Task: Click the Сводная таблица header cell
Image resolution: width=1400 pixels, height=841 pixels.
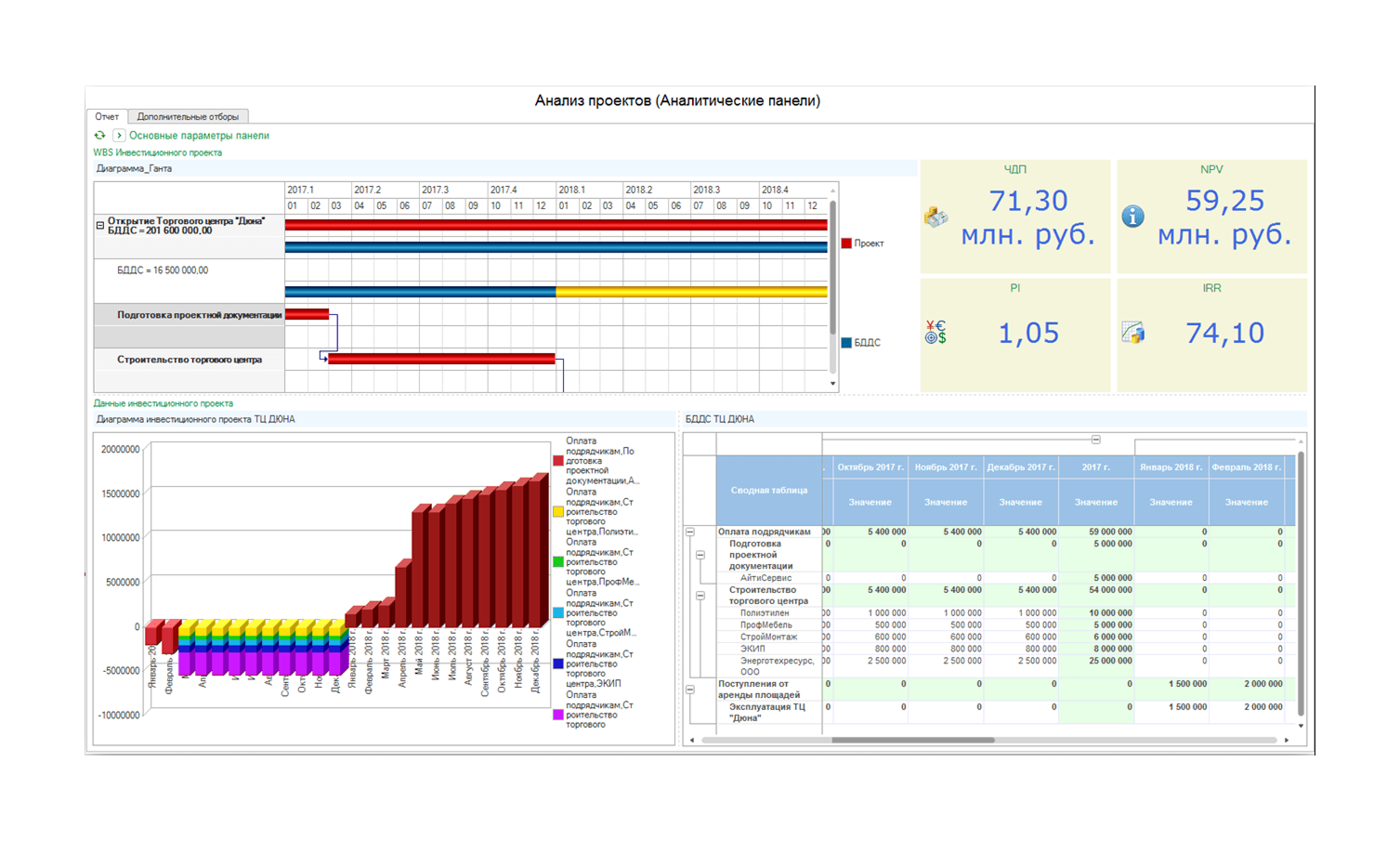Action: click(769, 490)
